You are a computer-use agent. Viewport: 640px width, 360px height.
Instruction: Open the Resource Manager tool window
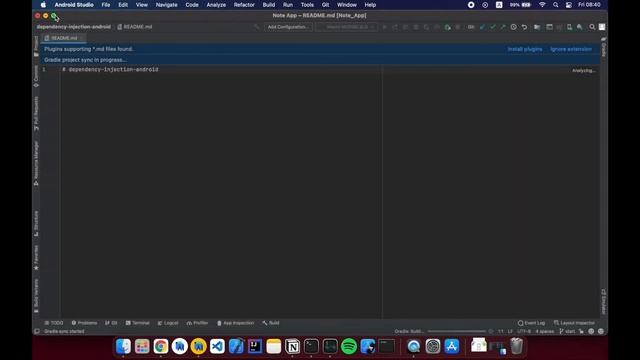(36, 163)
